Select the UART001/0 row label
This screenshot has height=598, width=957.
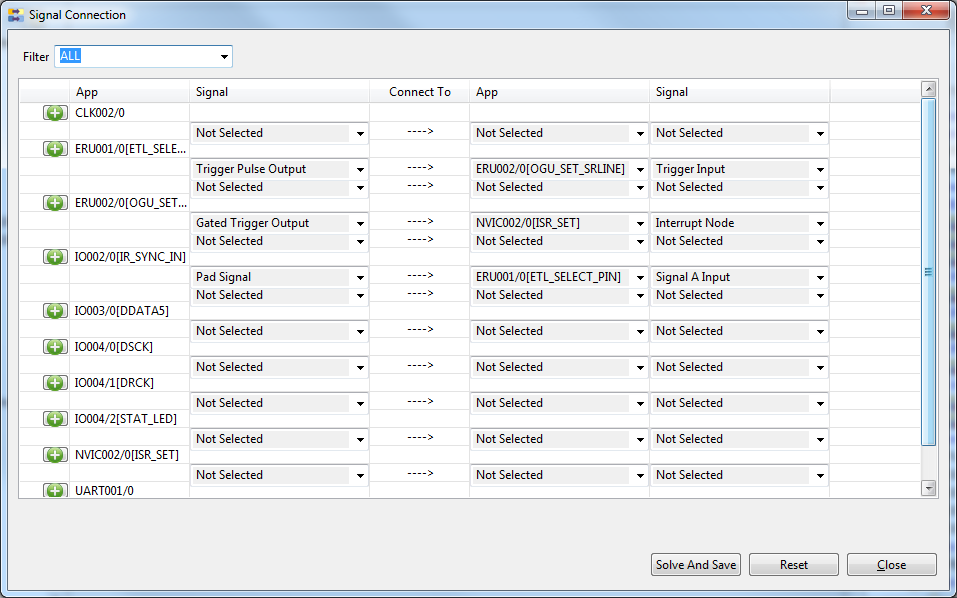tap(104, 491)
